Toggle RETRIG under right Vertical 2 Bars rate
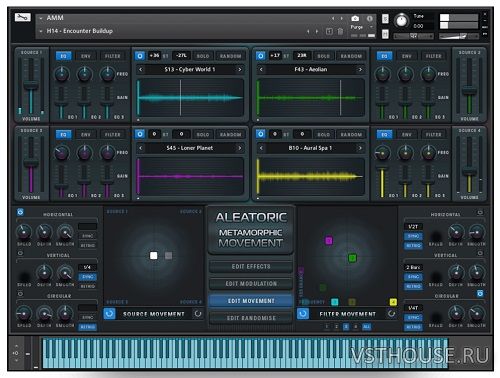This screenshot has width=500, height=378. (x=413, y=286)
